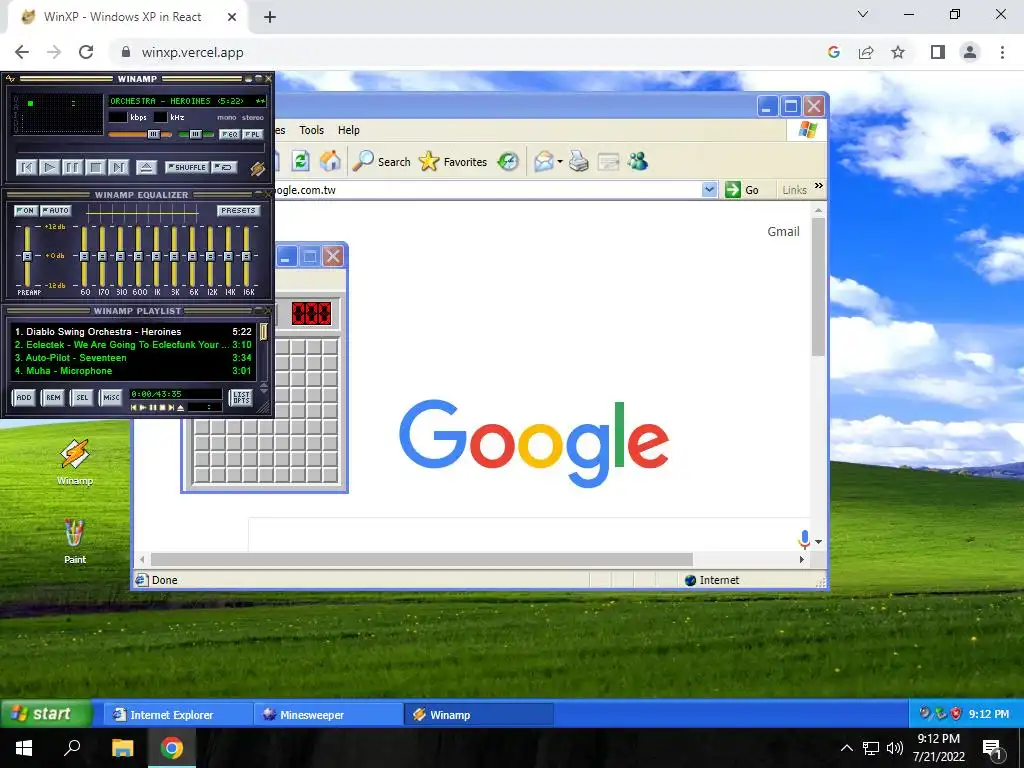This screenshot has width=1024, height=768.
Task: Skip to next track in Winamp main window
Action: pos(118,168)
